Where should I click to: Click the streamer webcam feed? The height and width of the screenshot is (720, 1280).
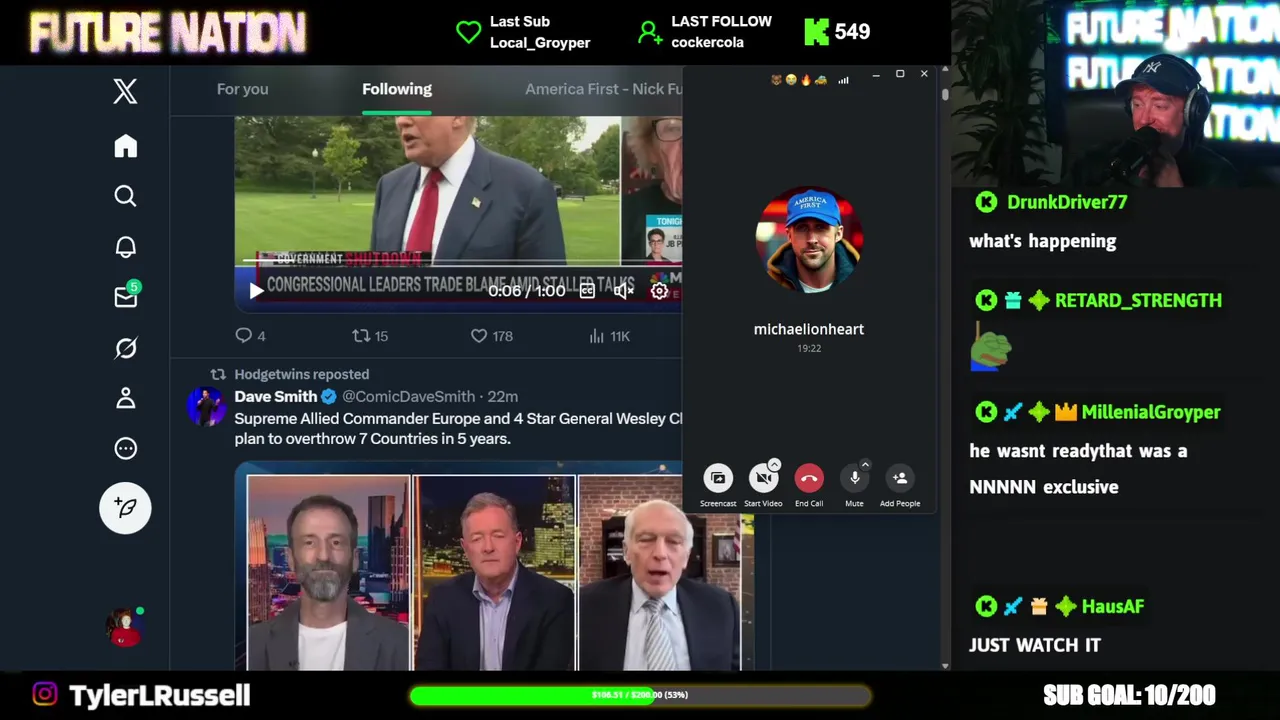(x=1115, y=93)
